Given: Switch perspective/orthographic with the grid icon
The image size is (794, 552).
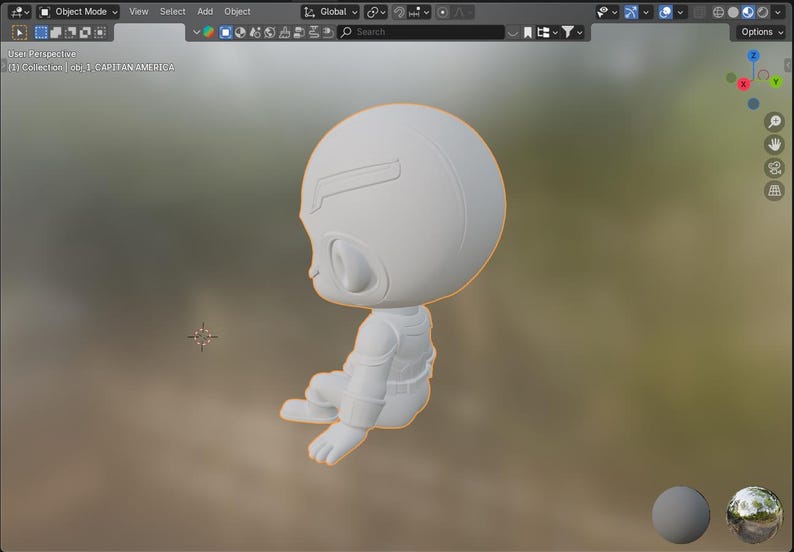Looking at the screenshot, I should [x=774, y=191].
